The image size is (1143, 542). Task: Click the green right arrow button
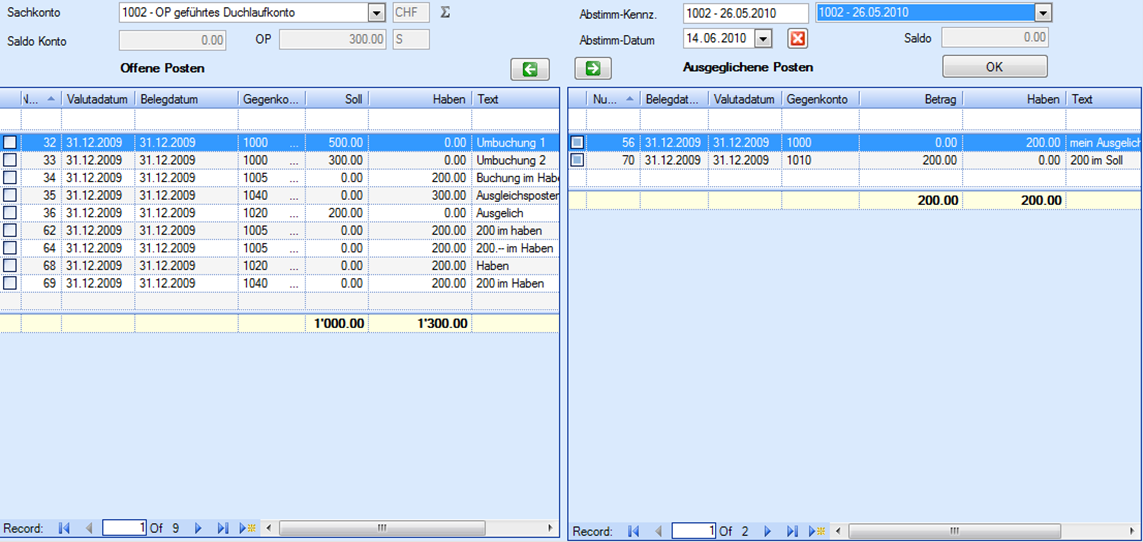[x=592, y=68]
